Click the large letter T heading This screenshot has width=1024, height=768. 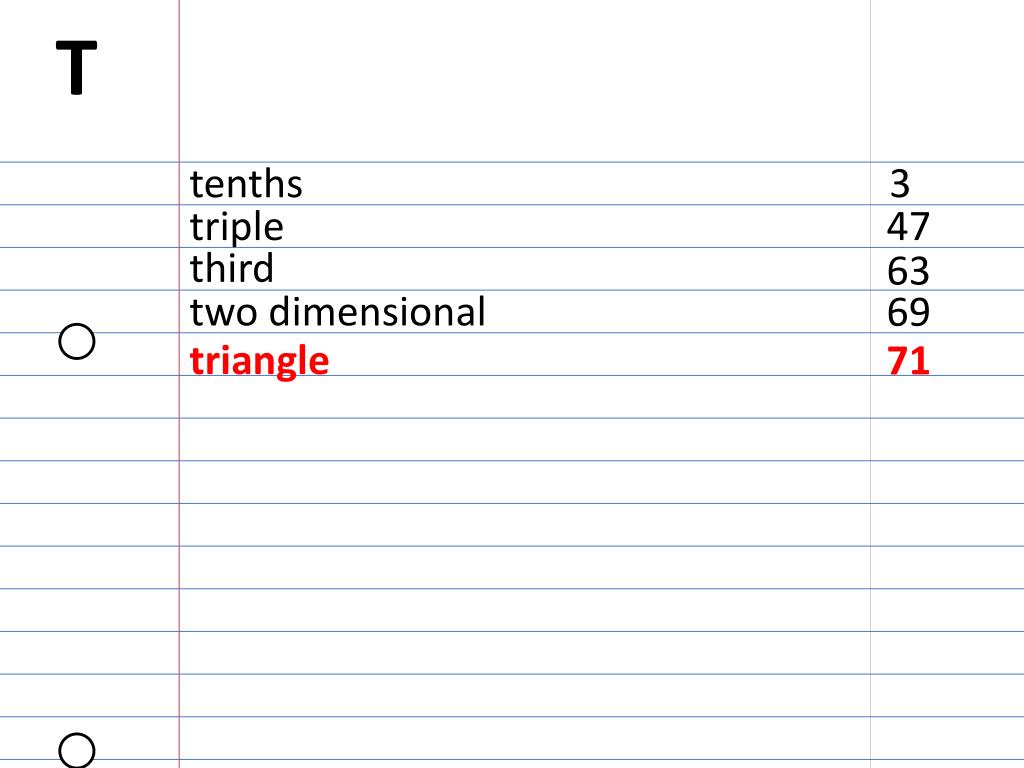click(76, 68)
